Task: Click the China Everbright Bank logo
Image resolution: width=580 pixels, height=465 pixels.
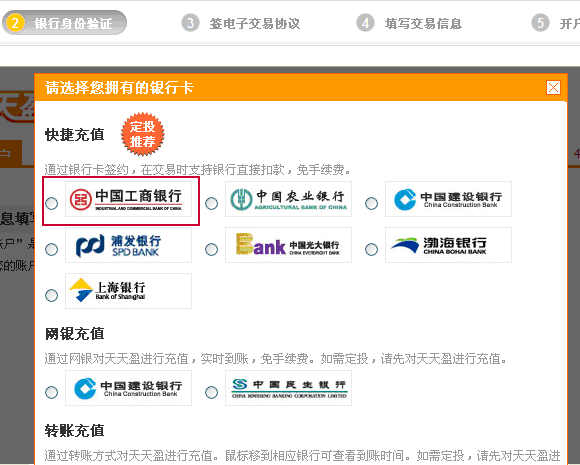Action: pos(288,245)
